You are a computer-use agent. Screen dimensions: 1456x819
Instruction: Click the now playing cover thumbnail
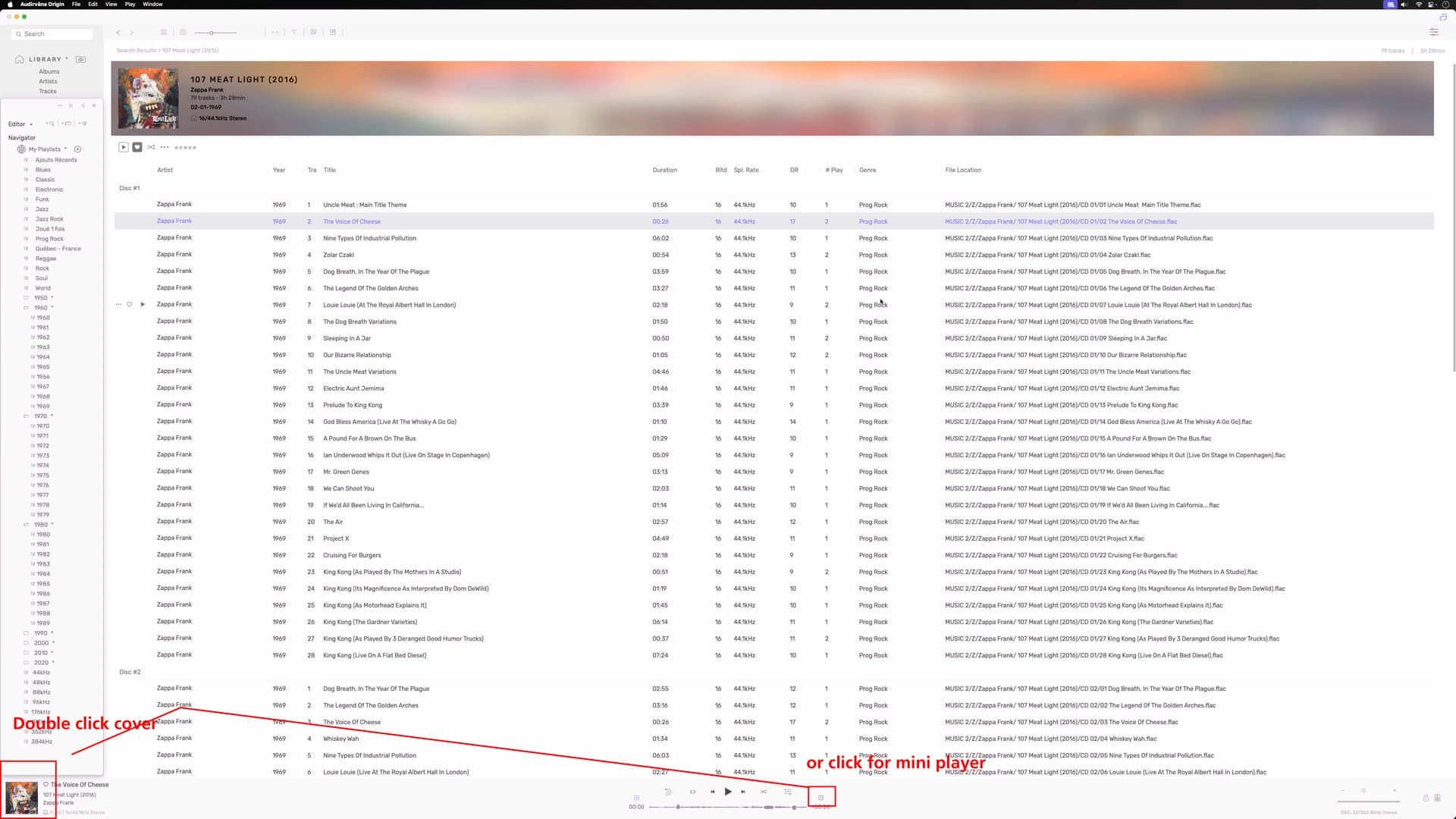tap(21, 798)
